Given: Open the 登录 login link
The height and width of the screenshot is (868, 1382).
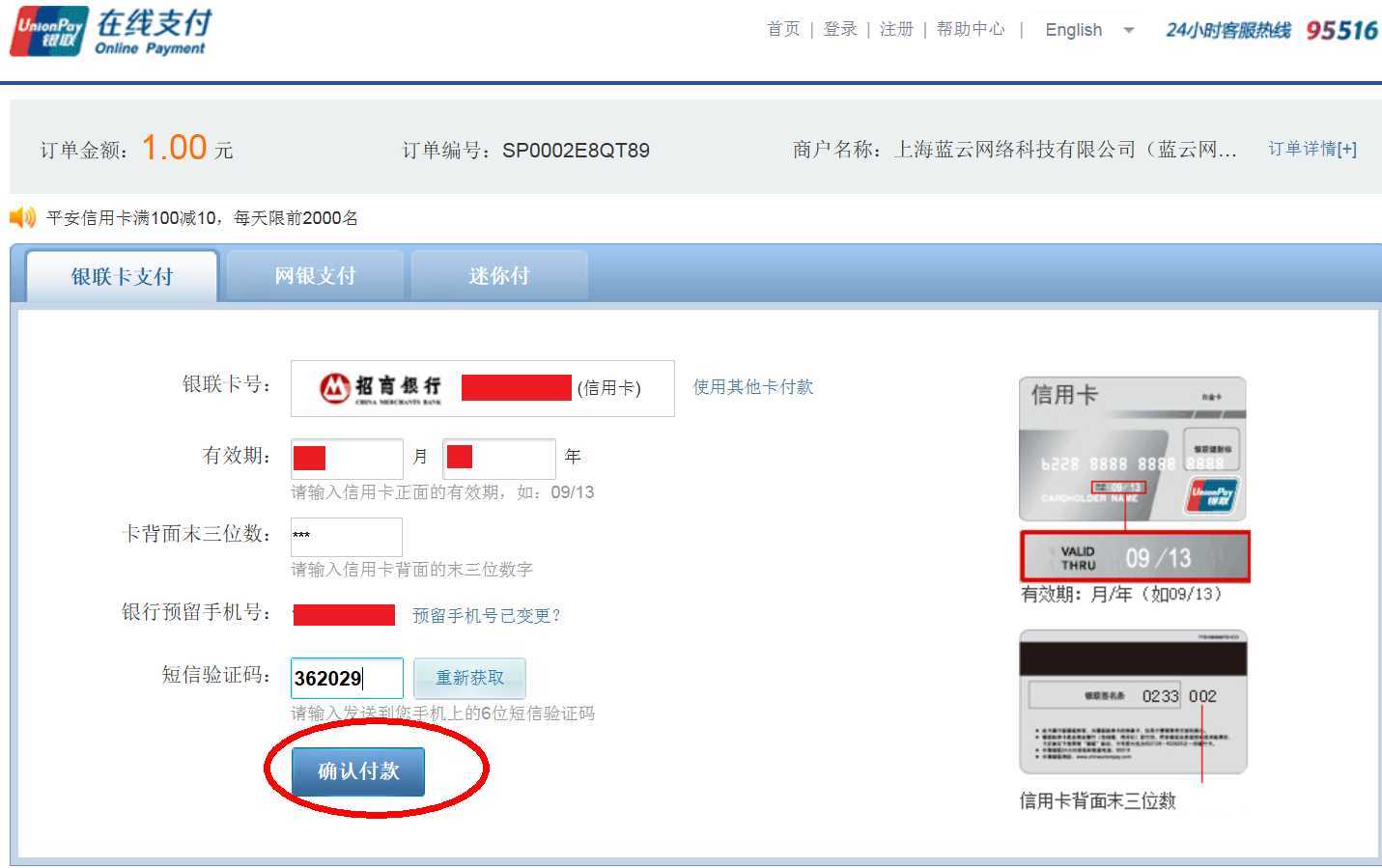Looking at the screenshot, I should (840, 29).
